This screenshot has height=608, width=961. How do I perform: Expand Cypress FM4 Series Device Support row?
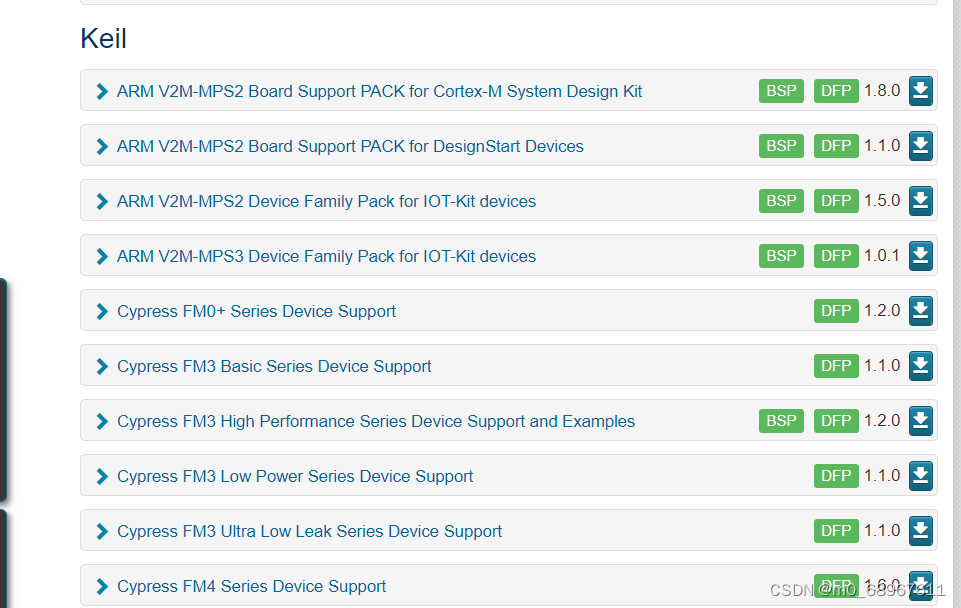[102, 587]
